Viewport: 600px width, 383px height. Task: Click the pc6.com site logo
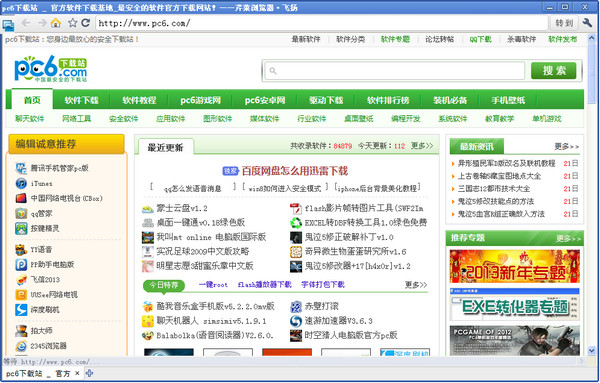[51, 69]
